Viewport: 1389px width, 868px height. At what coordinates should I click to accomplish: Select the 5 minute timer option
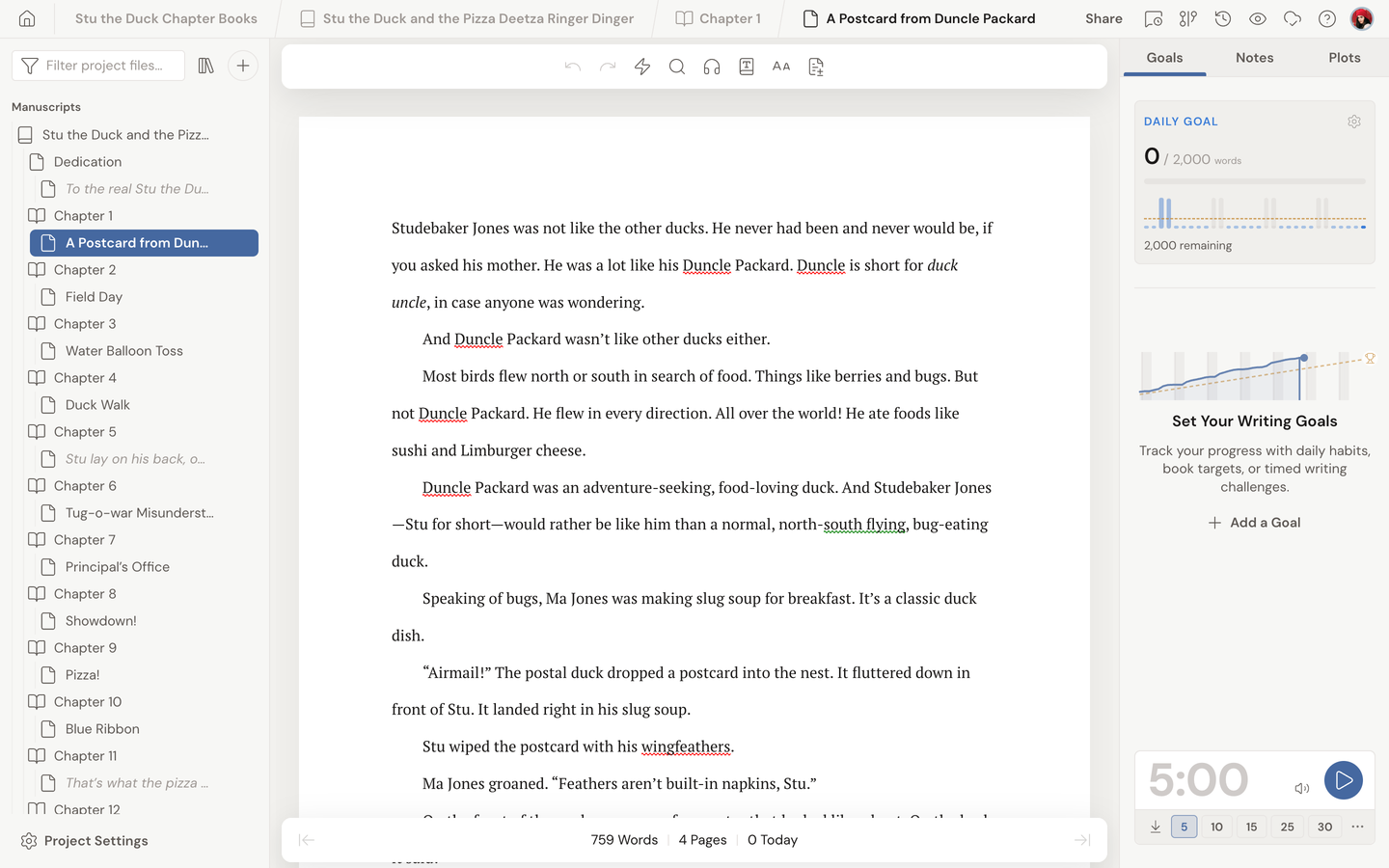pyautogui.click(x=1185, y=827)
